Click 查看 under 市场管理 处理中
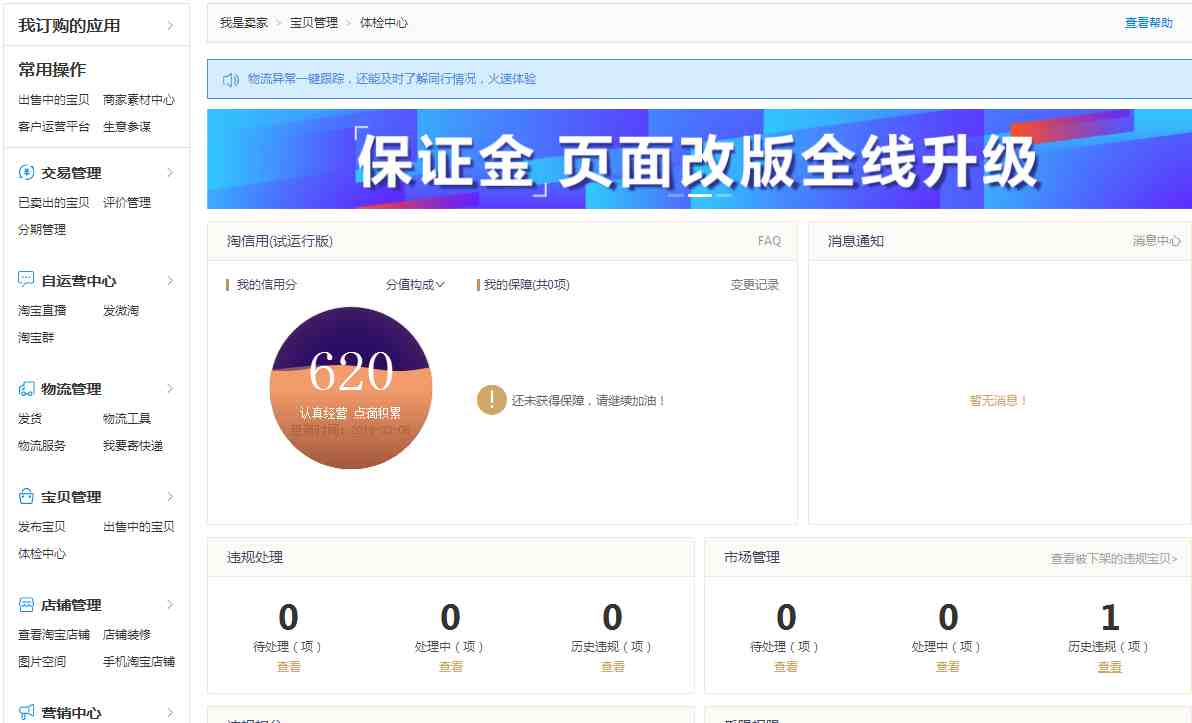 coord(948,666)
